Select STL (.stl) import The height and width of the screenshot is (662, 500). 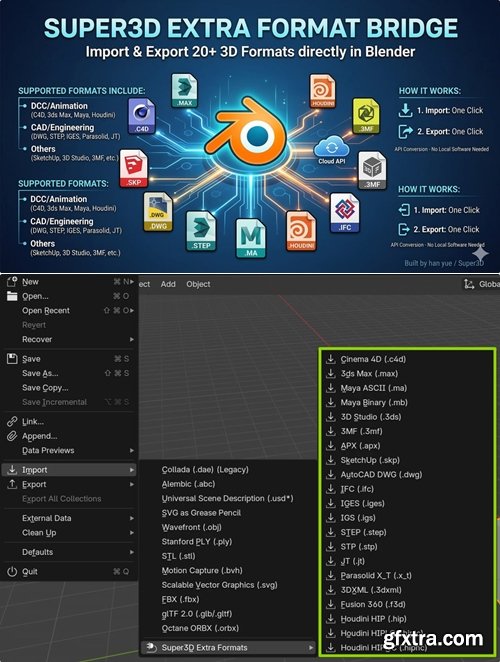pos(178,556)
